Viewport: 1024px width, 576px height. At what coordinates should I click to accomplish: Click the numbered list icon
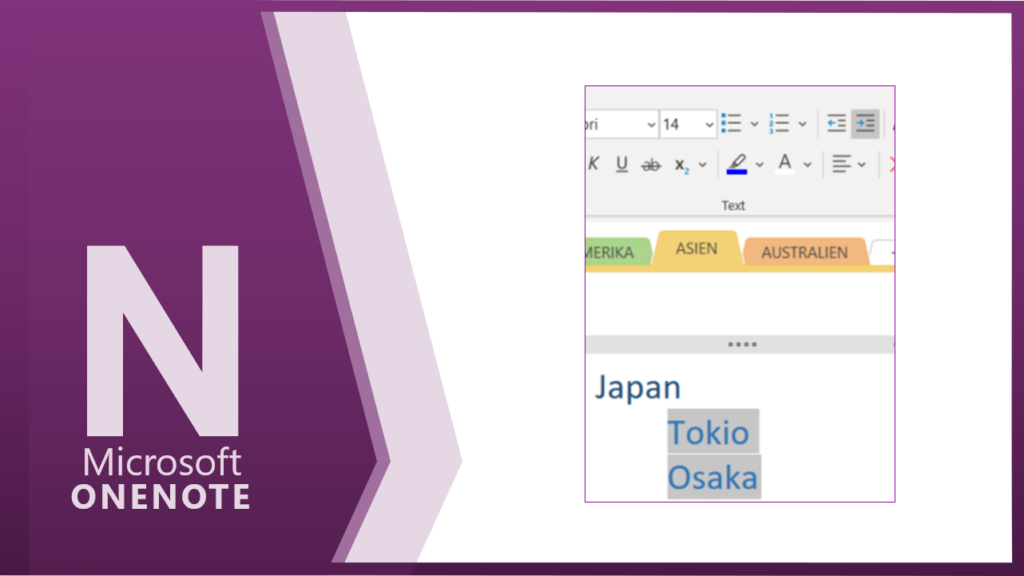(x=779, y=124)
